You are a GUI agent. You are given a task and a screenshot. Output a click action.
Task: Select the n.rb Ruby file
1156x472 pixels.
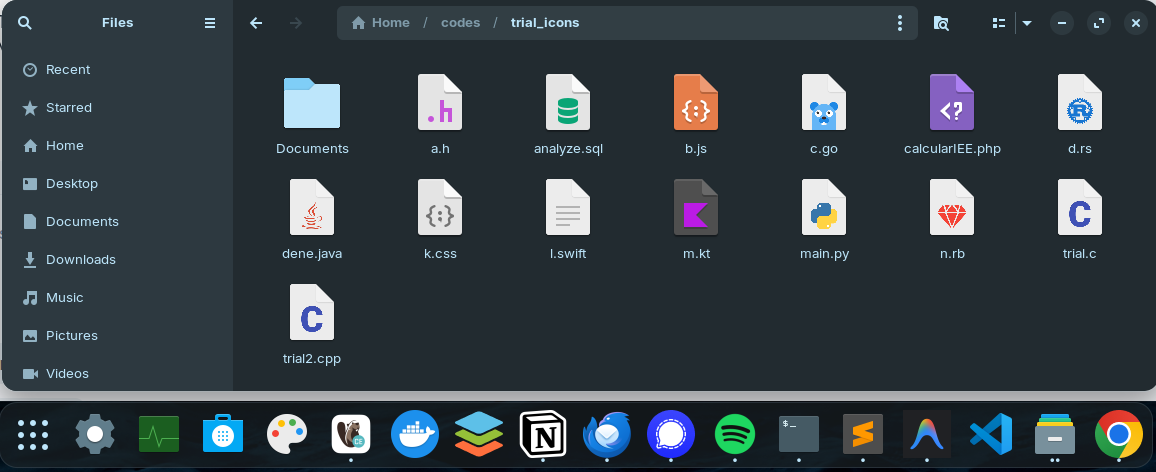click(952, 208)
